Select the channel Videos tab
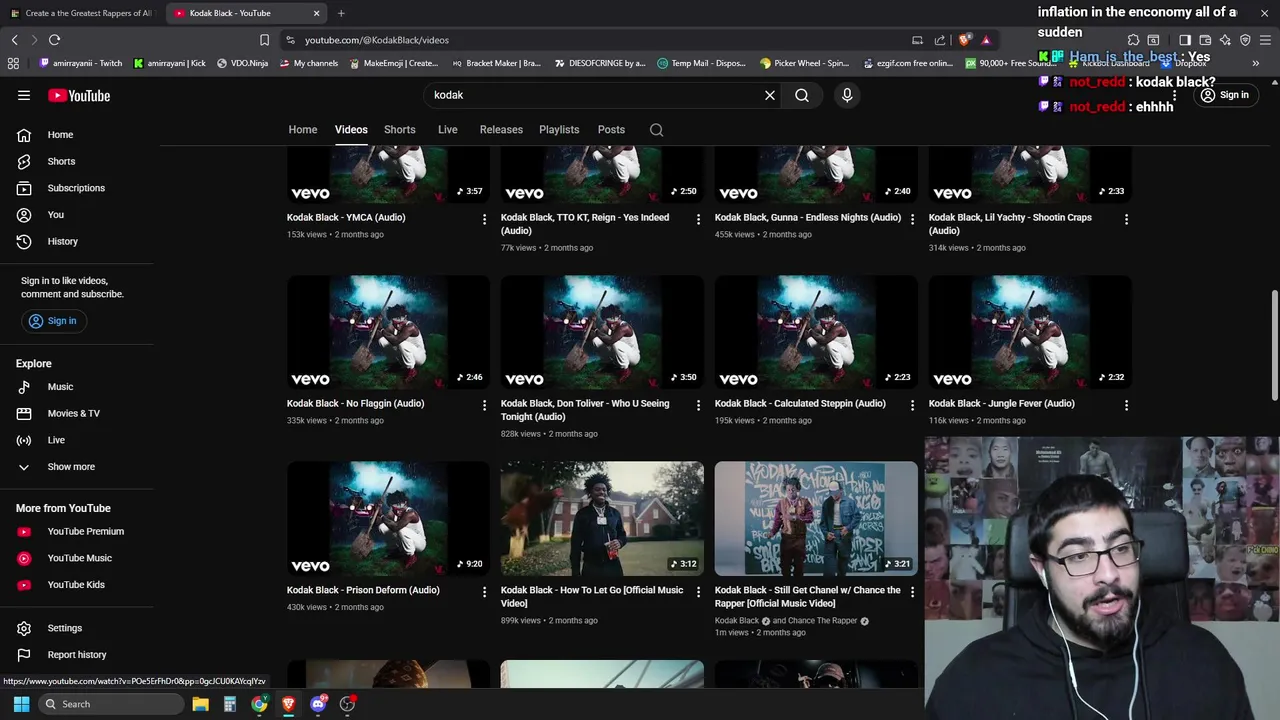 click(x=351, y=130)
